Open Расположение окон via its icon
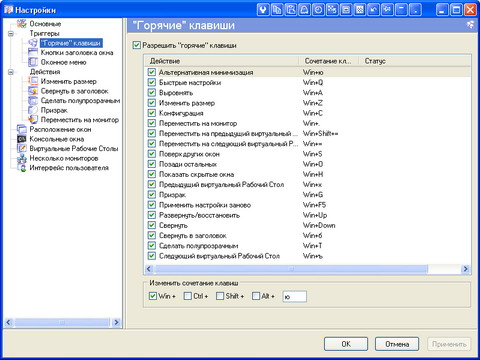The height and width of the screenshot is (360, 480). (22, 129)
